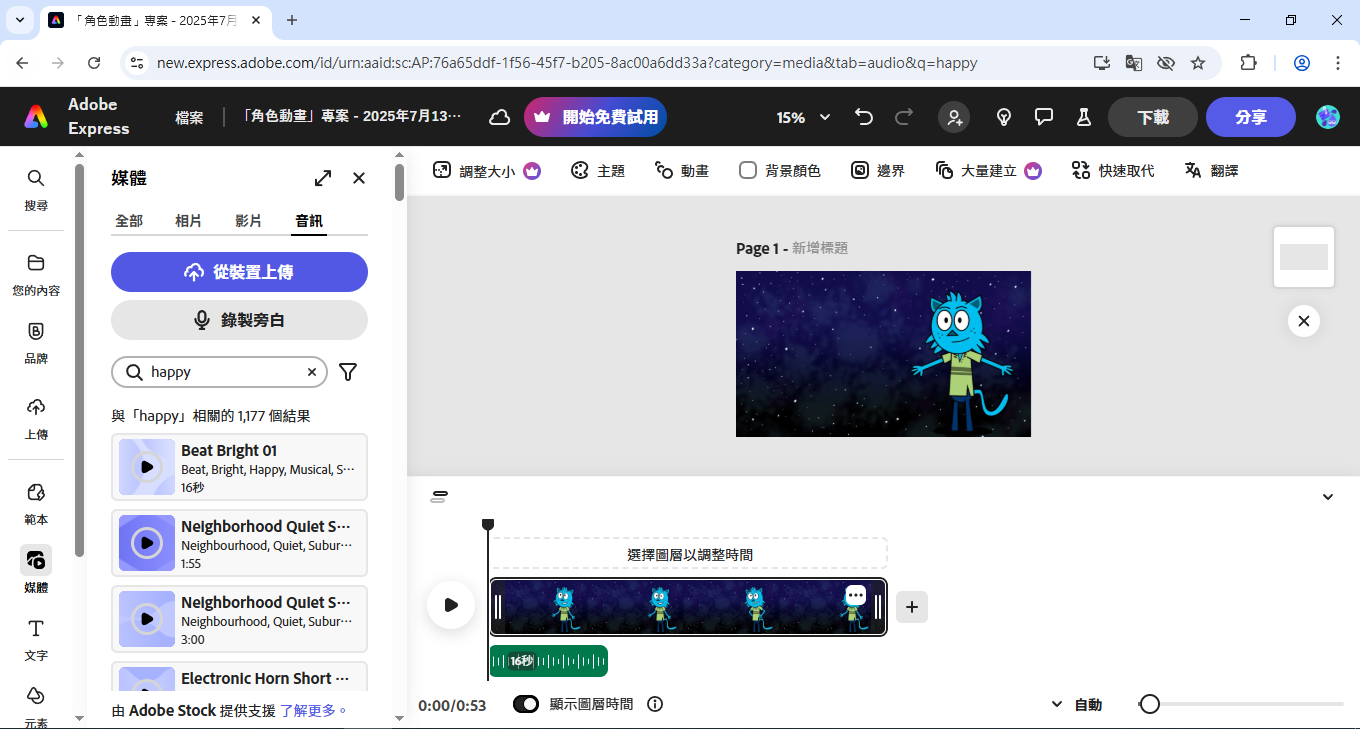1360x729 pixels.
Task: Open the invite collaborator icon
Action: point(954,117)
